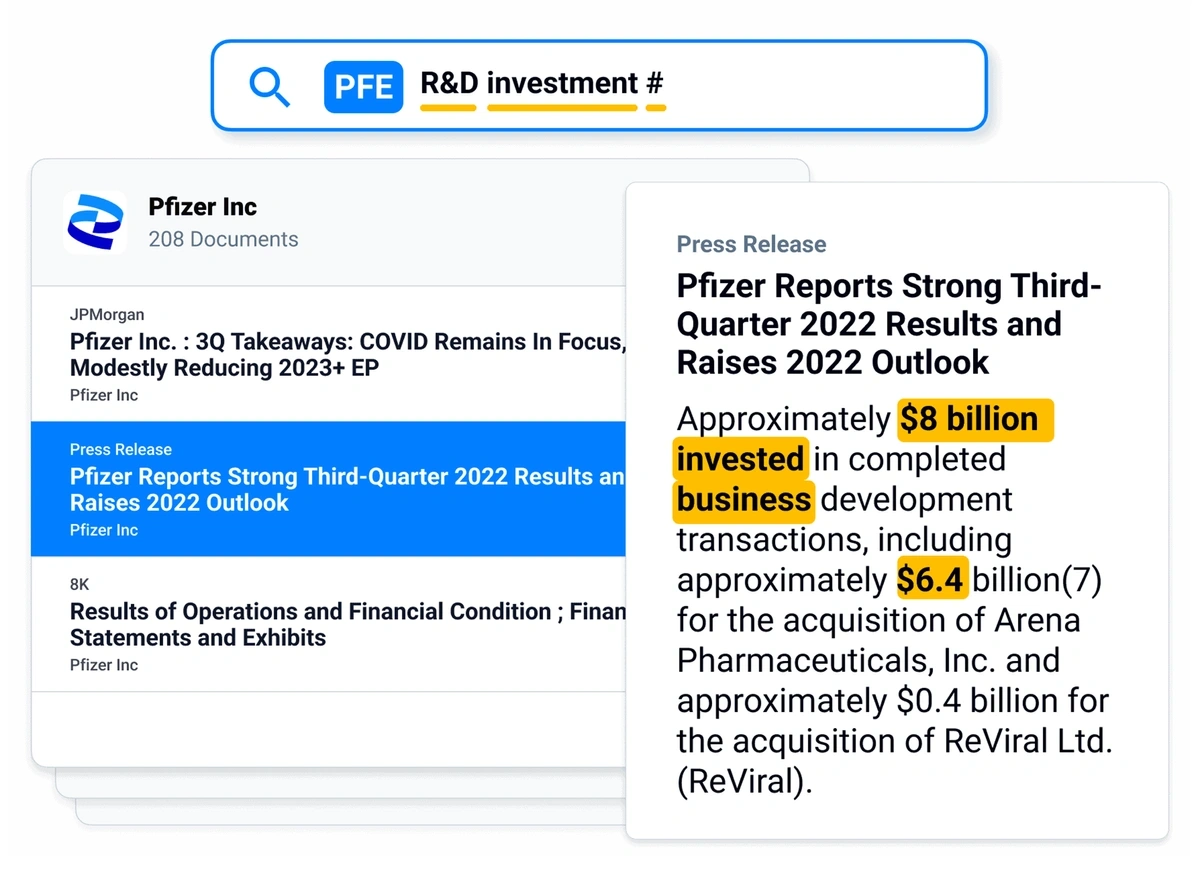Click the 208 Documents count label

(223, 240)
